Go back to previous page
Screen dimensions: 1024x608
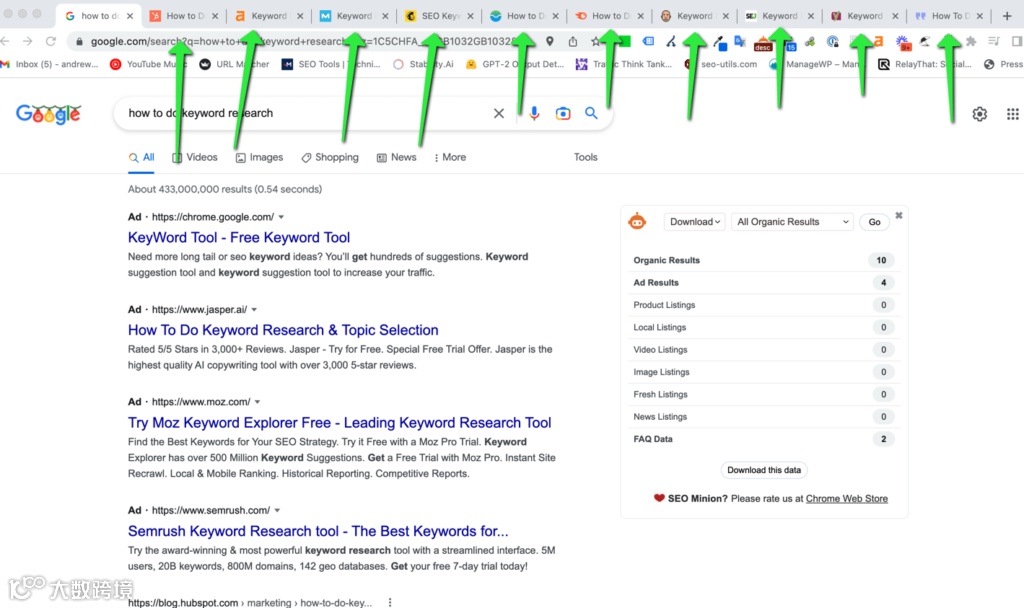pos(5,41)
